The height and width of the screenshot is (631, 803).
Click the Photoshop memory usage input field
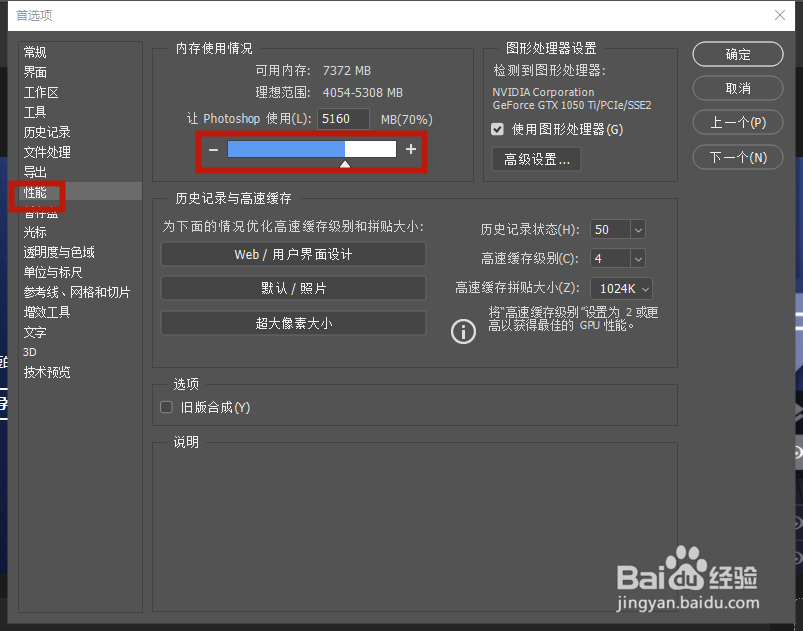[x=343, y=119]
